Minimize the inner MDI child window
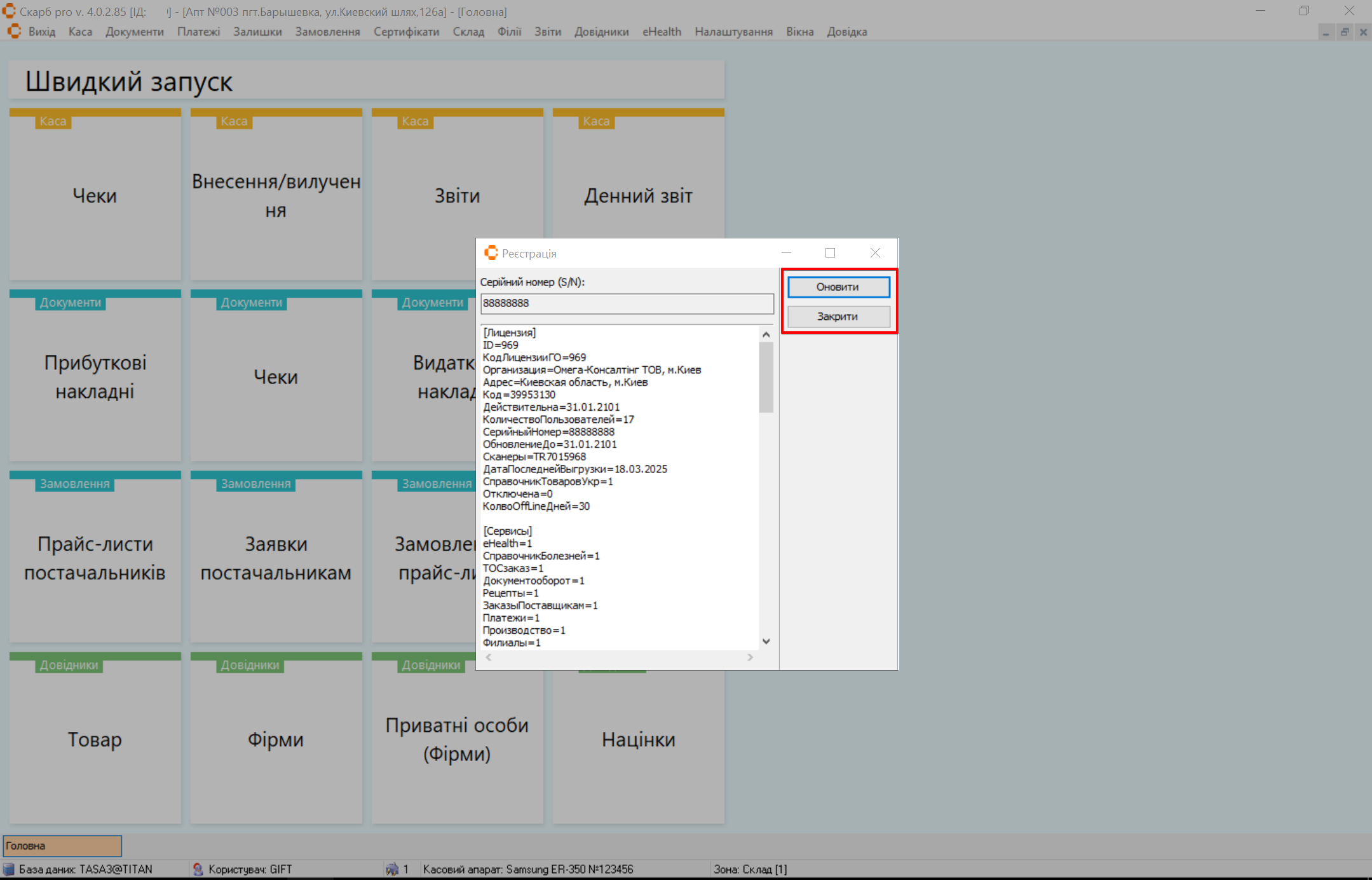 click(1326, 32)
